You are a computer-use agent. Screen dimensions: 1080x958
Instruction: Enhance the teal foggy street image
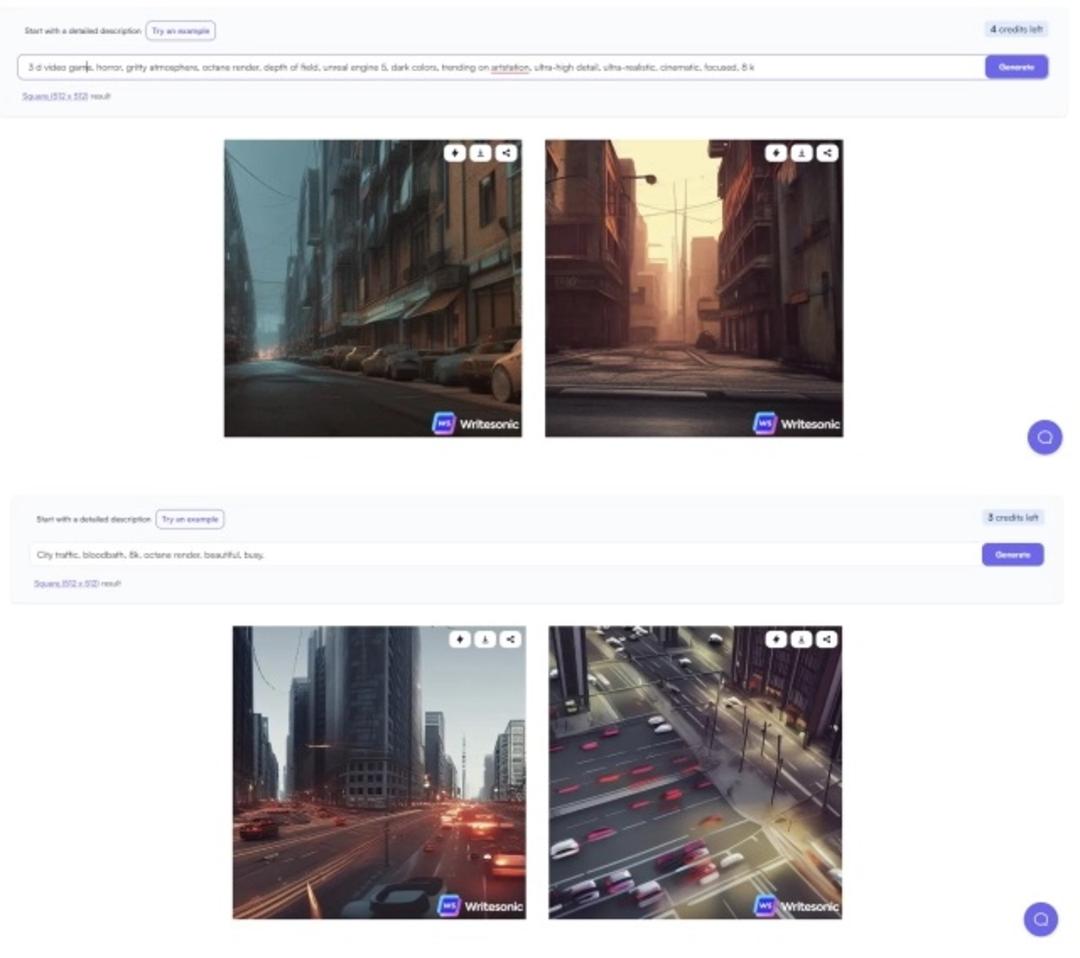tap(455, 153)
